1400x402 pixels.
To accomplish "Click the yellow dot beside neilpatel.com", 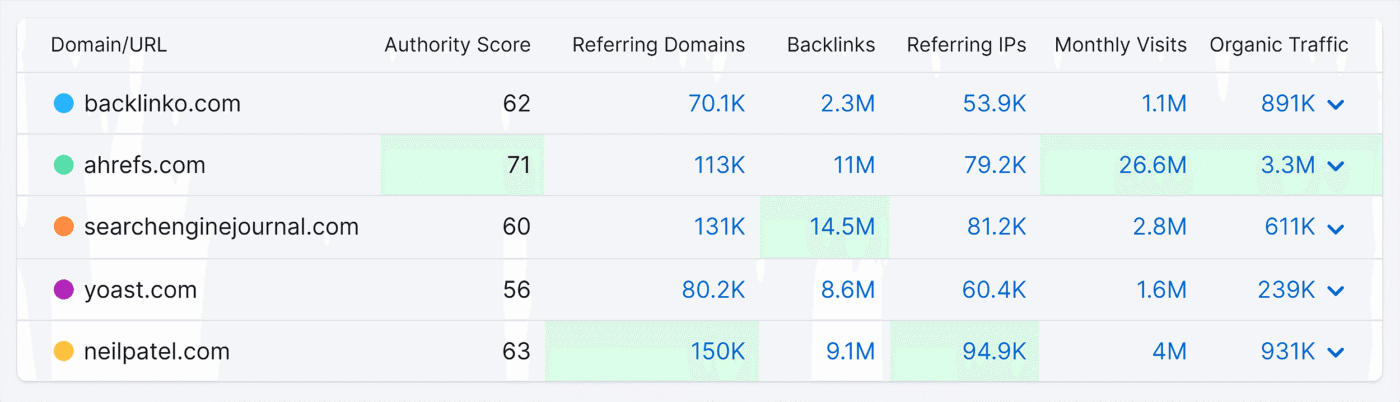I will tap(64, 352).
